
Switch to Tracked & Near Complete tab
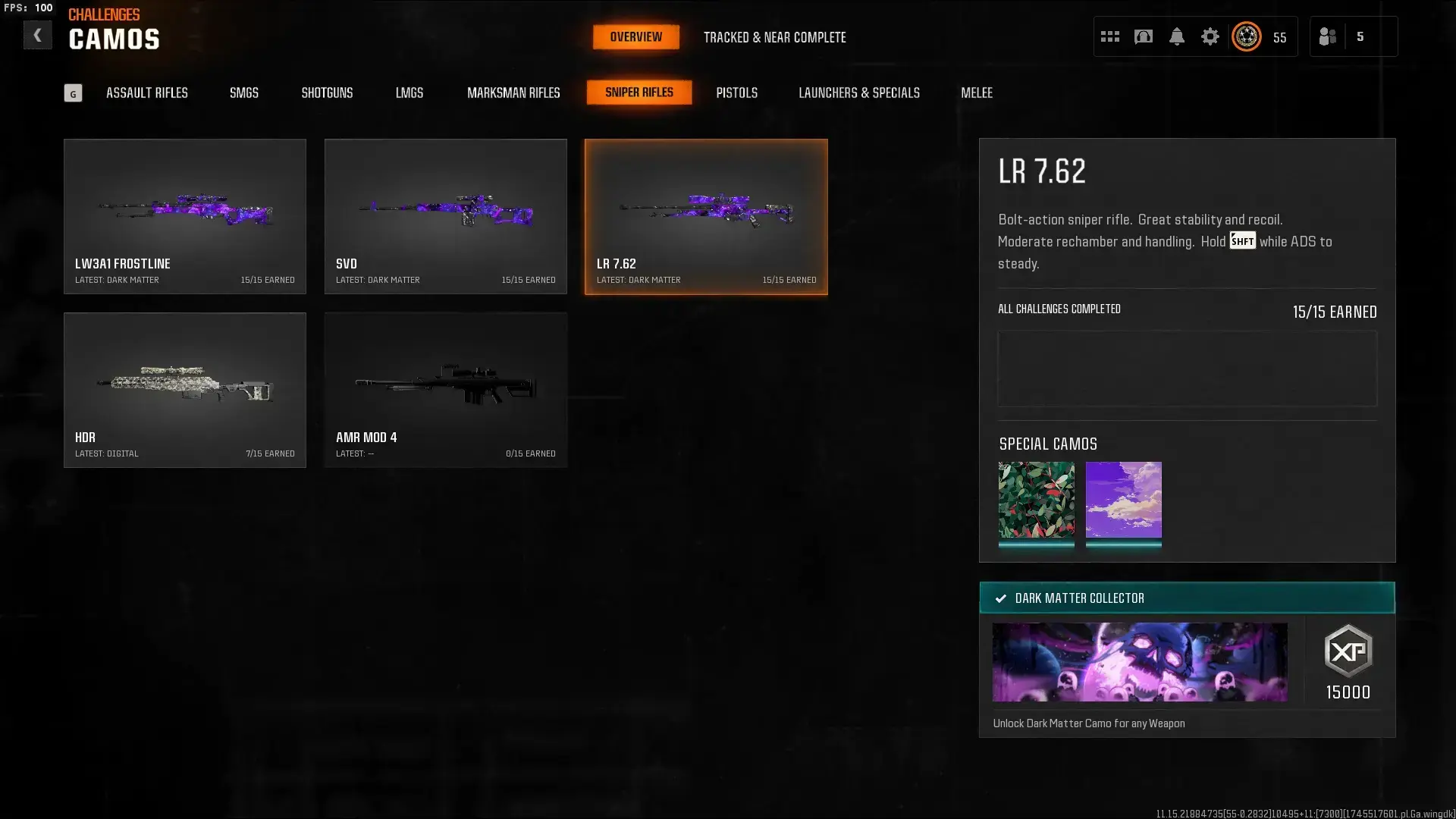[774, 37]
